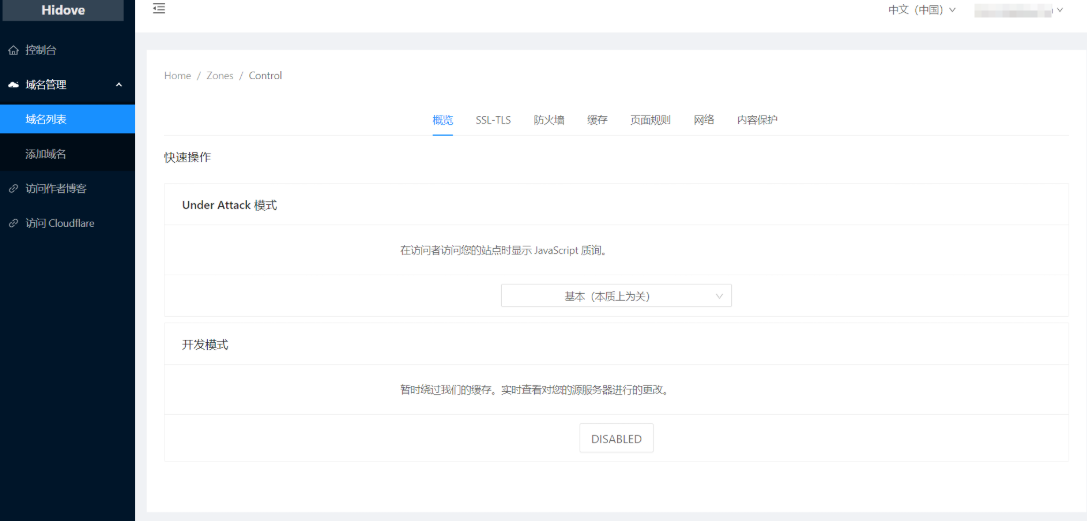The width and height of the screenshot is (1087, 521).
Task: Click the link icon beside 访问 Cloudflare
Action: [13, 224]
